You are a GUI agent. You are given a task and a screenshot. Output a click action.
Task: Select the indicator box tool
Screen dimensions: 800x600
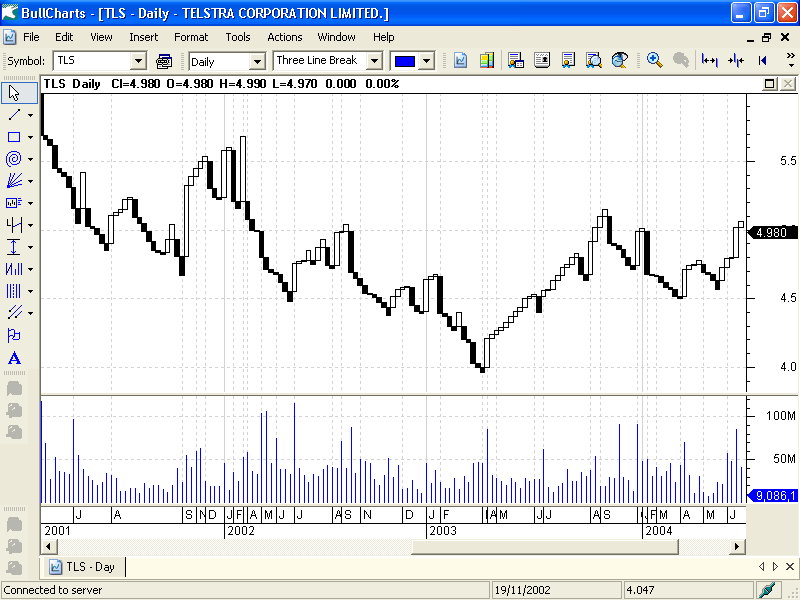(x=14, y=203)
